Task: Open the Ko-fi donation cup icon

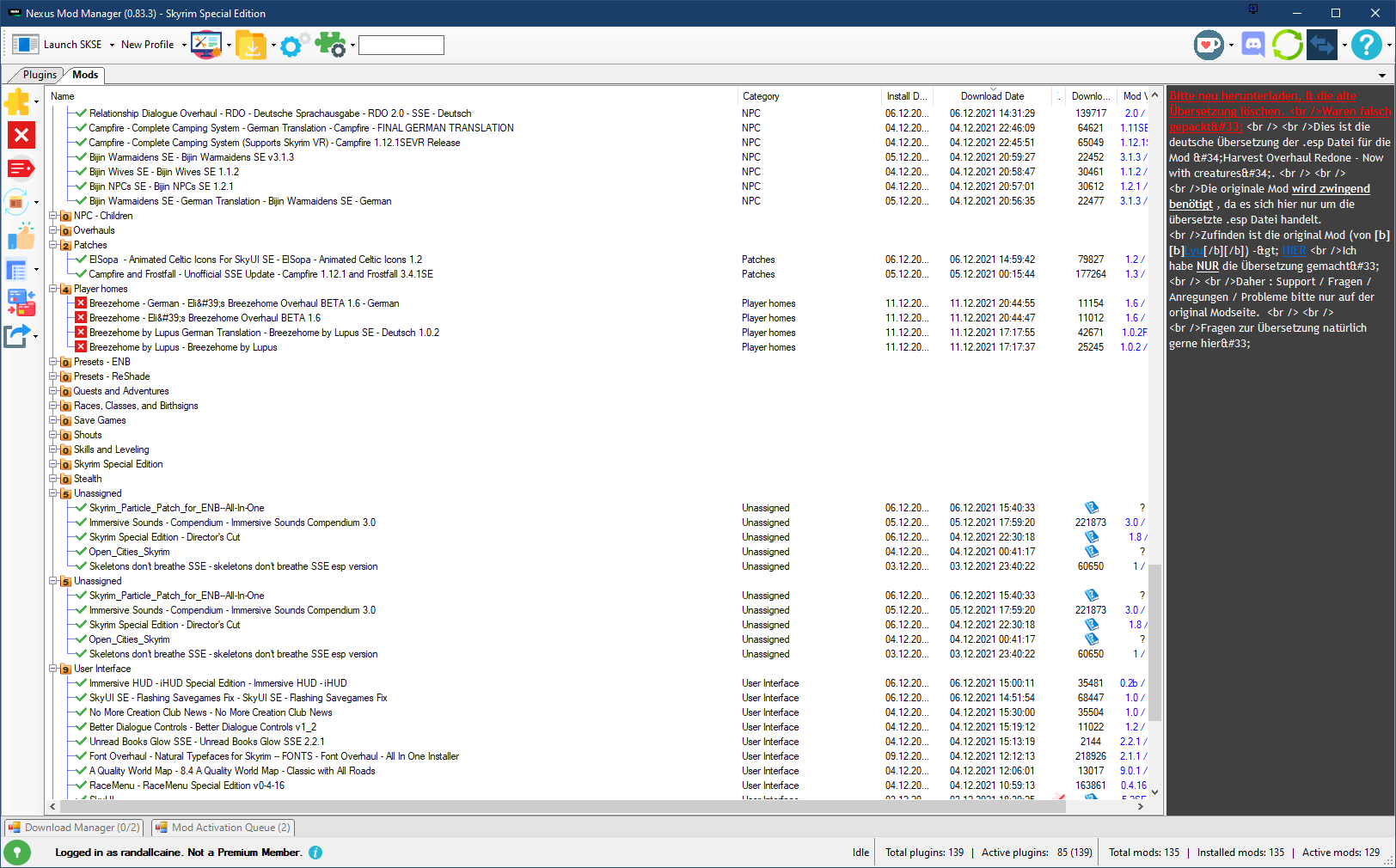Action: tap(1208, 44)
